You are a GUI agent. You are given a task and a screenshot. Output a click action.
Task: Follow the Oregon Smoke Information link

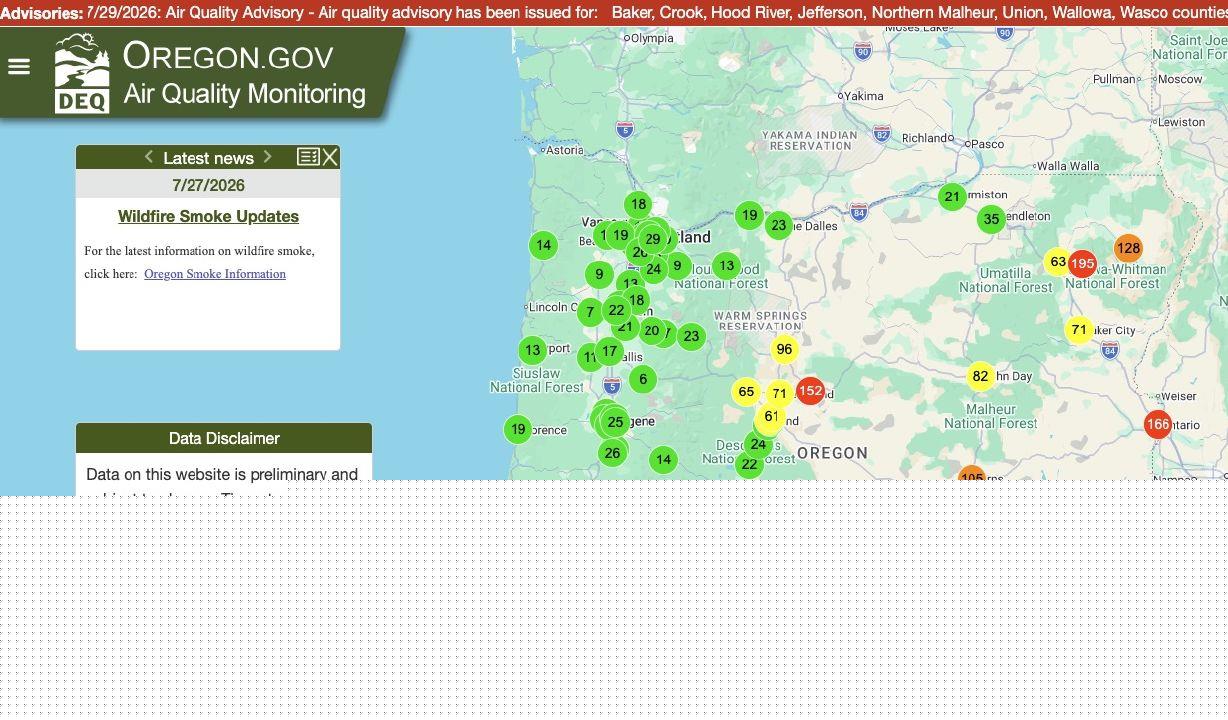coord(215,274)
